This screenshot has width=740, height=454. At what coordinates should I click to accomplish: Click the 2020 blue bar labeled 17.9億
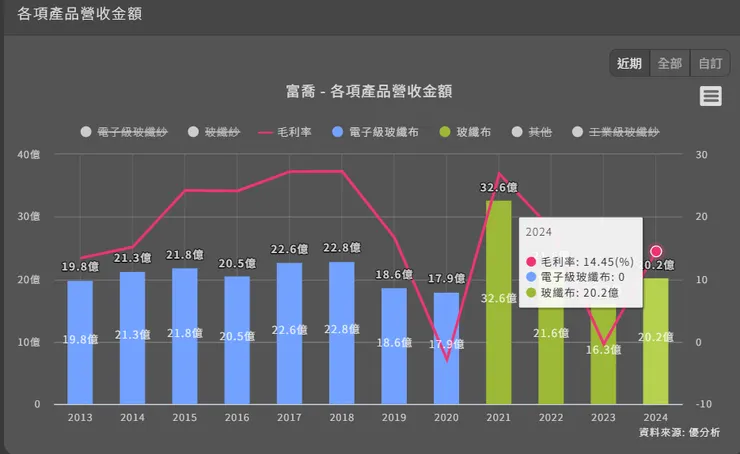tap(446, 348)
